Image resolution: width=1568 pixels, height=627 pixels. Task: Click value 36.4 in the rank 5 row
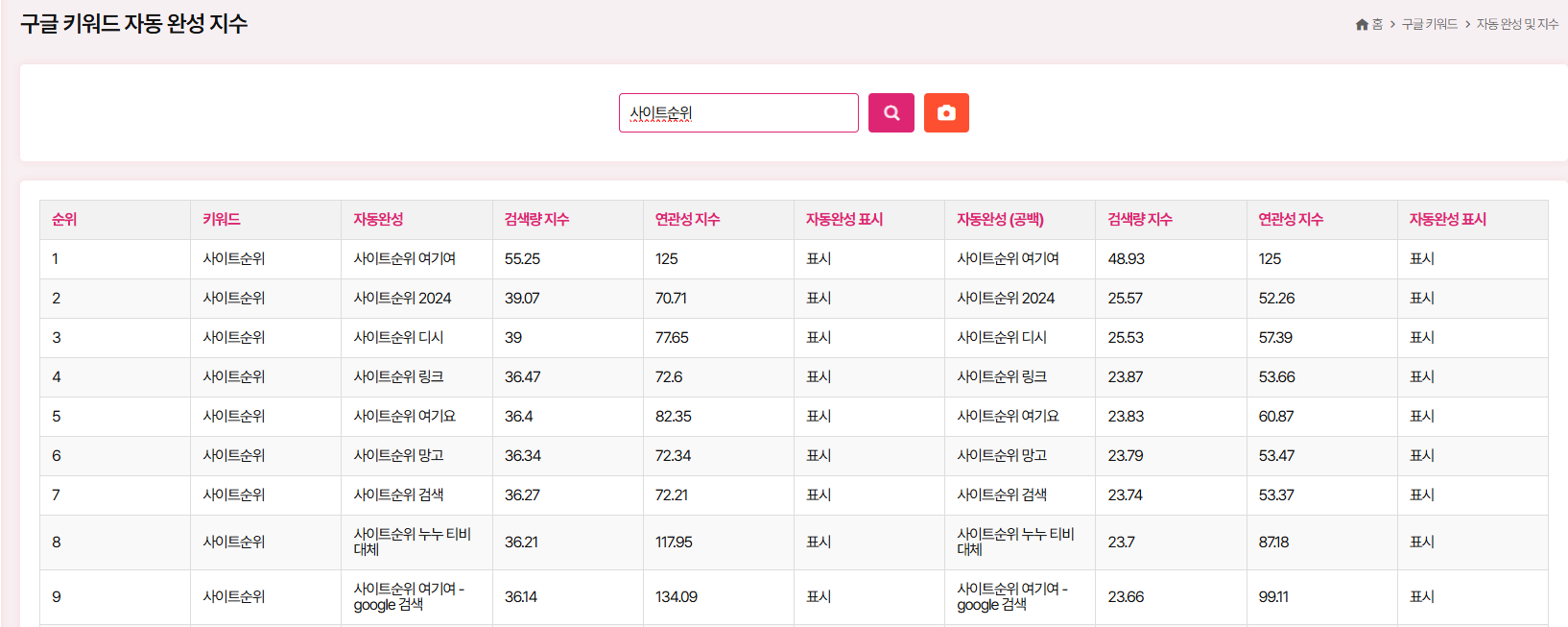click(519, 417)
